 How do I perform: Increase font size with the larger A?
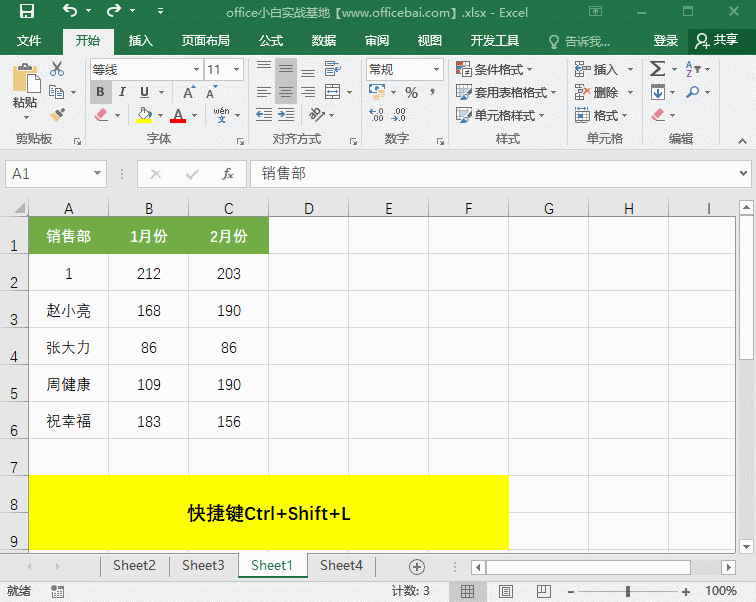coord(189,92)
